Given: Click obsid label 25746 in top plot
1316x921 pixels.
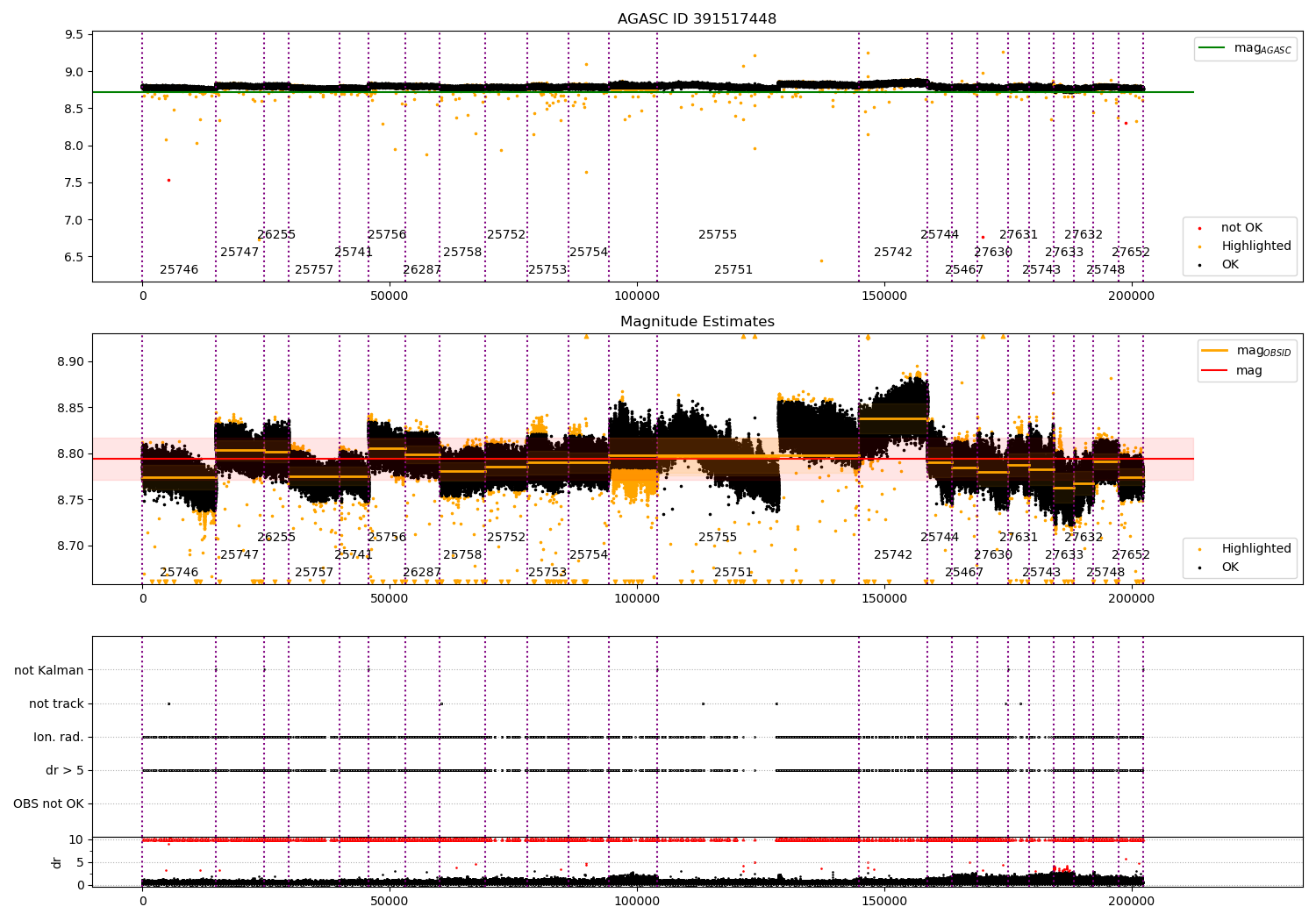Looking at the screenshot, I should (x=179, y=270).
